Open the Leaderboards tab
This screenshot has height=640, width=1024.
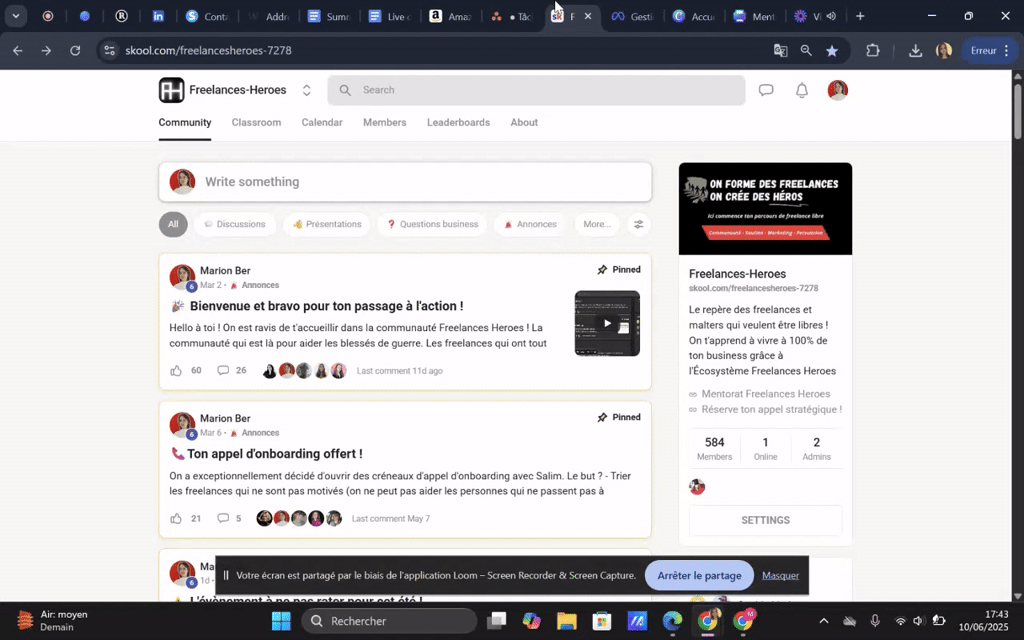[x=458, y=122]
